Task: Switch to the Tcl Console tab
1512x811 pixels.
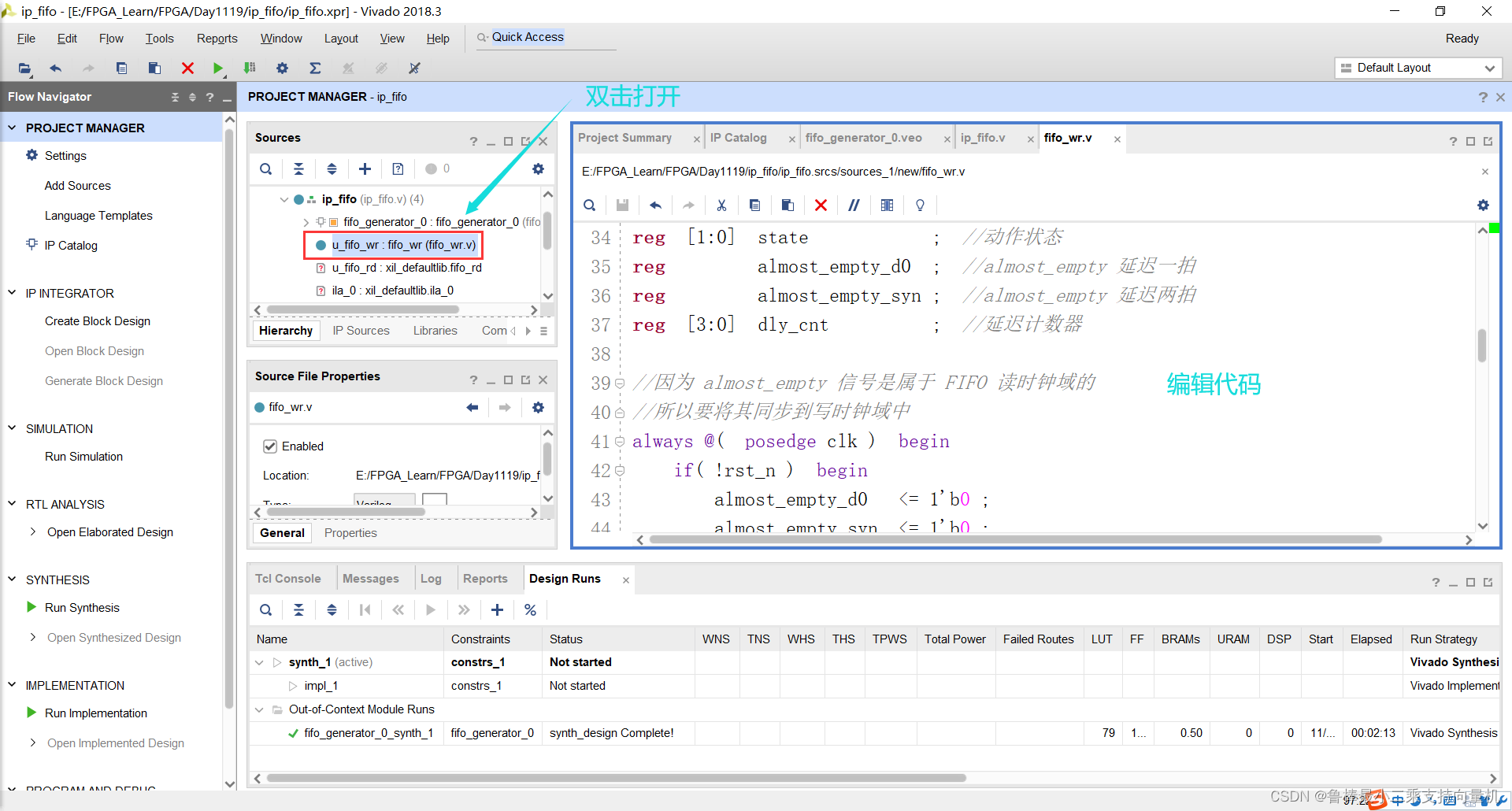Action: tap(287, 579)
